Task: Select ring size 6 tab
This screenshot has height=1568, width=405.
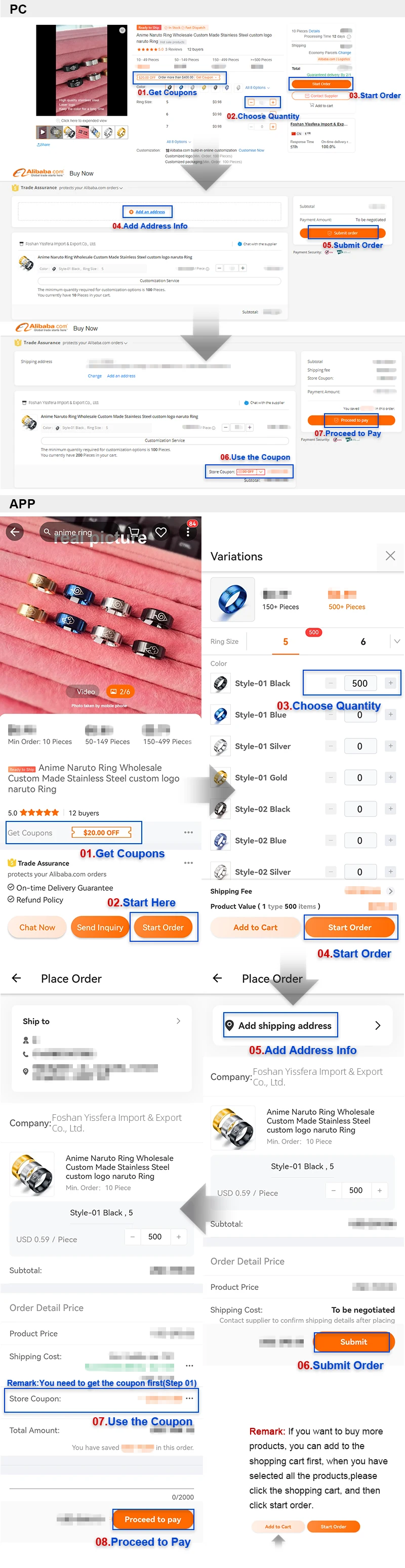Action: pyautogui.click(x=363, y=641)
